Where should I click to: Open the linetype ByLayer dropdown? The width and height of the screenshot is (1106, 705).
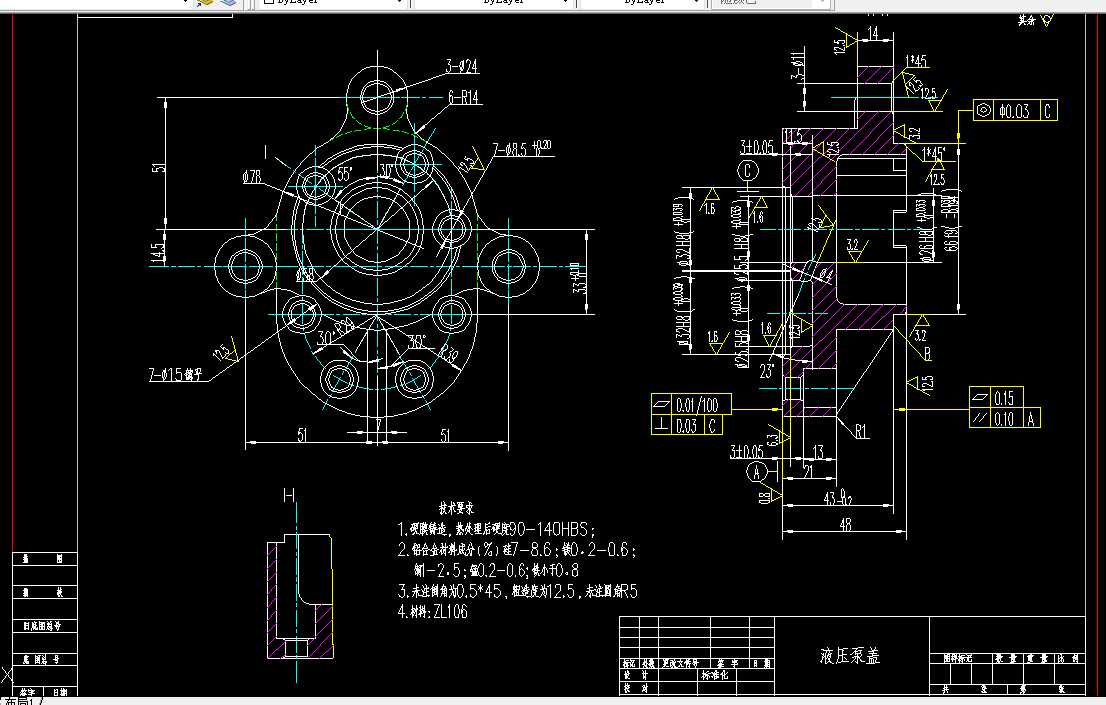[565, 3]
